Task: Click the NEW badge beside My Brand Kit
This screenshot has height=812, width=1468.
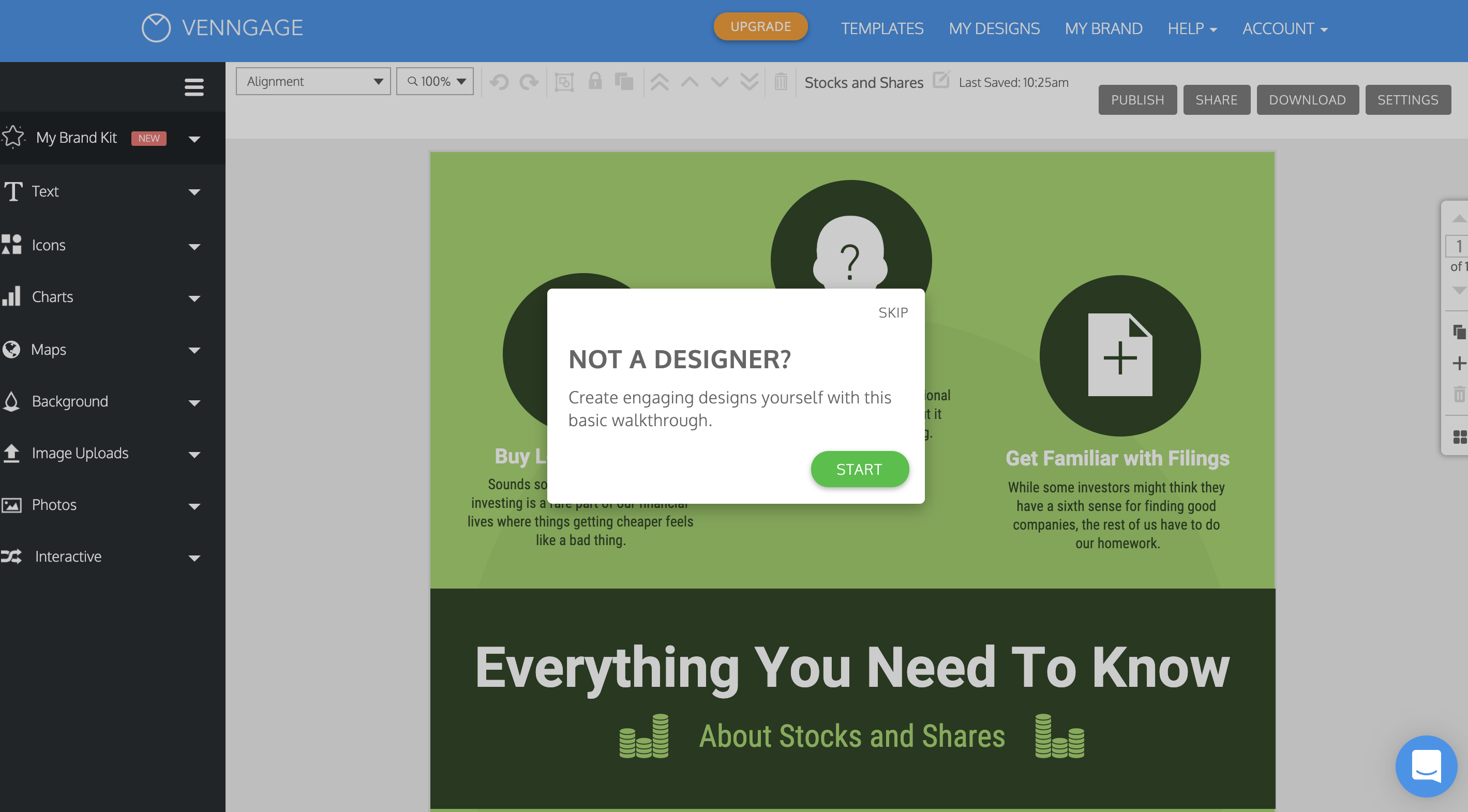Action: pyautogui.click(x=149, y=139)
